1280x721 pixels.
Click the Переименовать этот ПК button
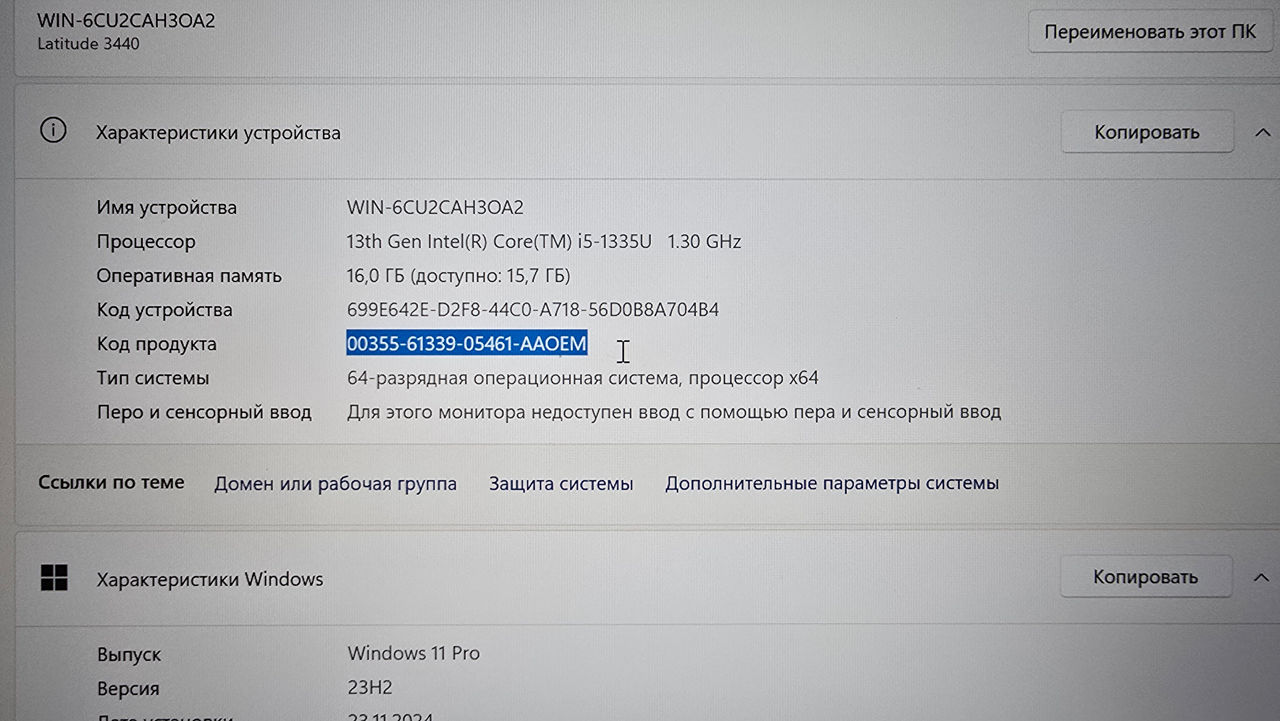(x=1150, y=32)
